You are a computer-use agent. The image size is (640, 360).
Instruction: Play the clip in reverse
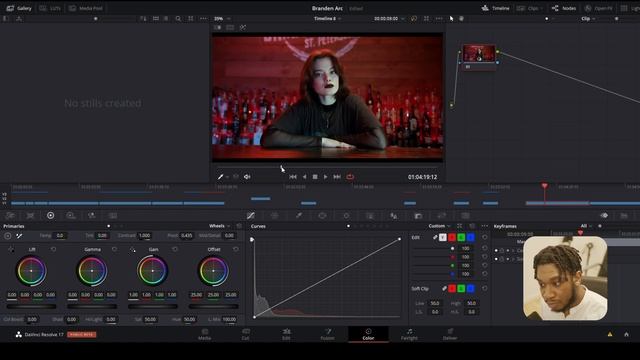[x=304, y=177]
